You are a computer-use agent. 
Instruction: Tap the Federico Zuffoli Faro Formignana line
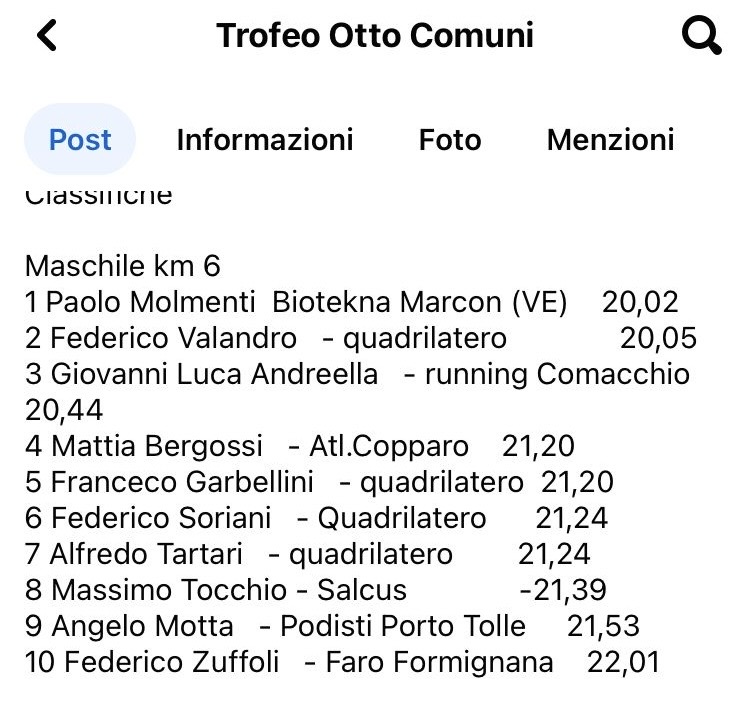click(x=342, y=662)
